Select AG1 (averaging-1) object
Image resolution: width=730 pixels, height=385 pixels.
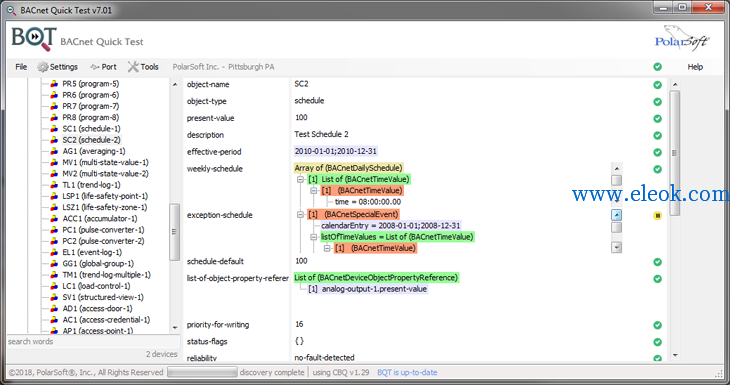point(94,151)
